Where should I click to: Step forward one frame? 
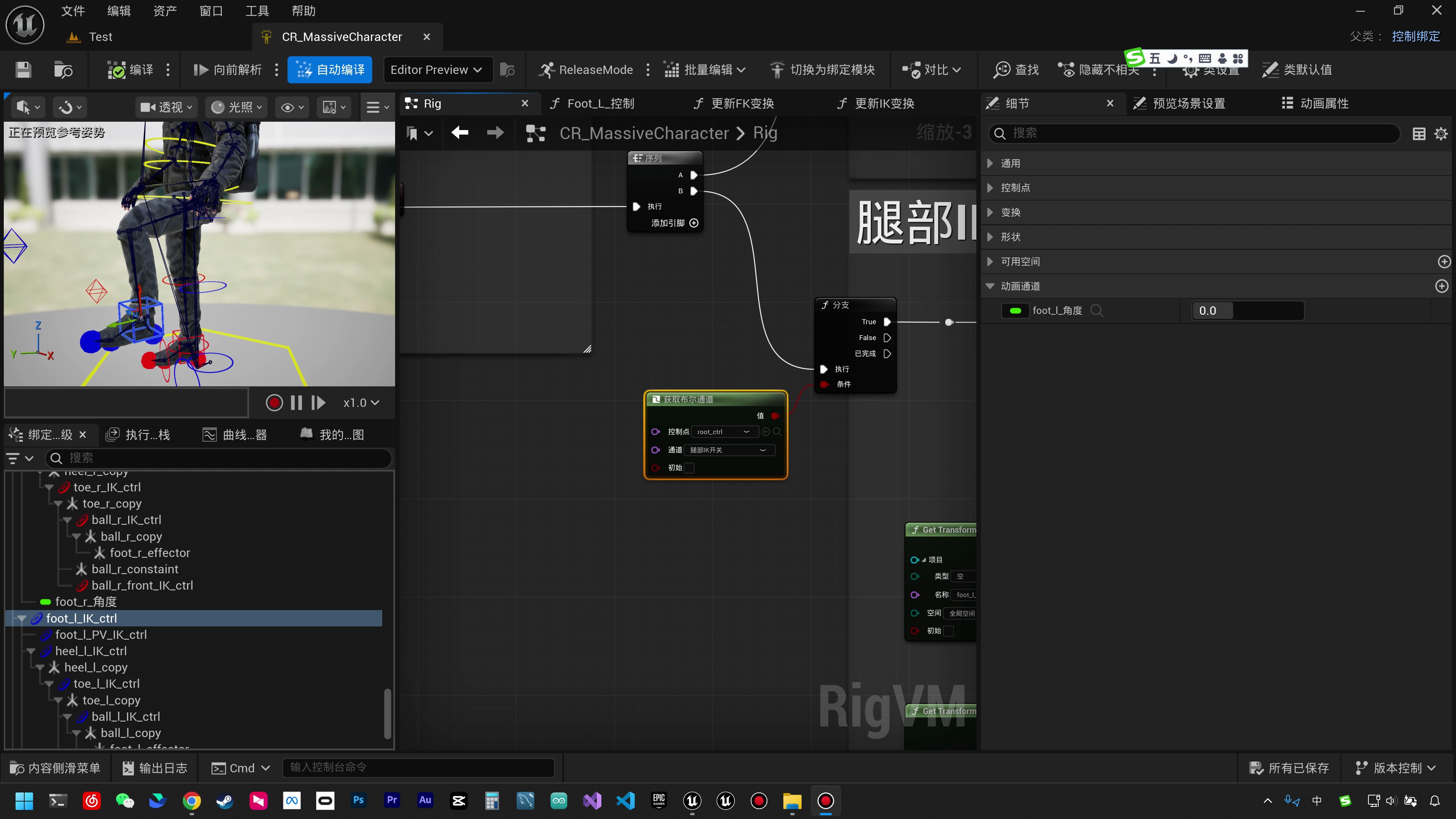pos(318,402)
